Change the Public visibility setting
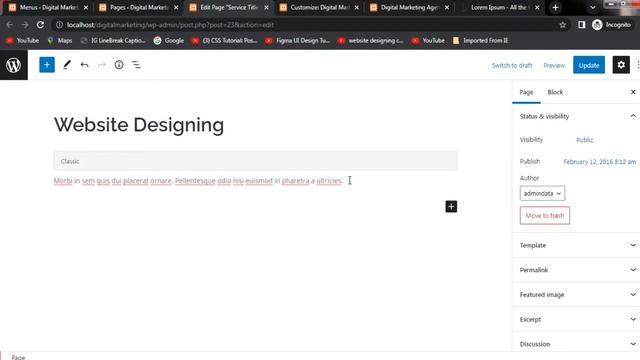 tap(584, 140)
